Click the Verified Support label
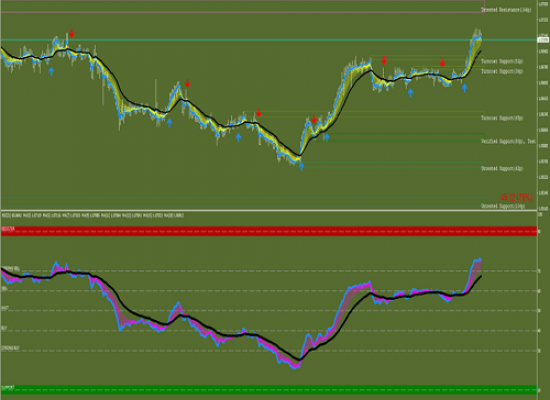The image size is (550, 400). [508, 141]
